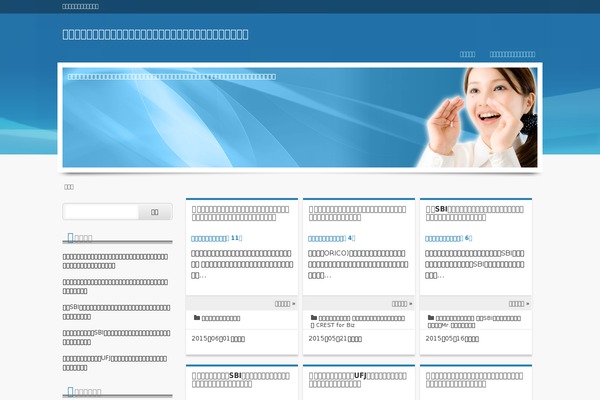
Task: Open the bottom-row card title containing SBI
Action: (241, 380)
